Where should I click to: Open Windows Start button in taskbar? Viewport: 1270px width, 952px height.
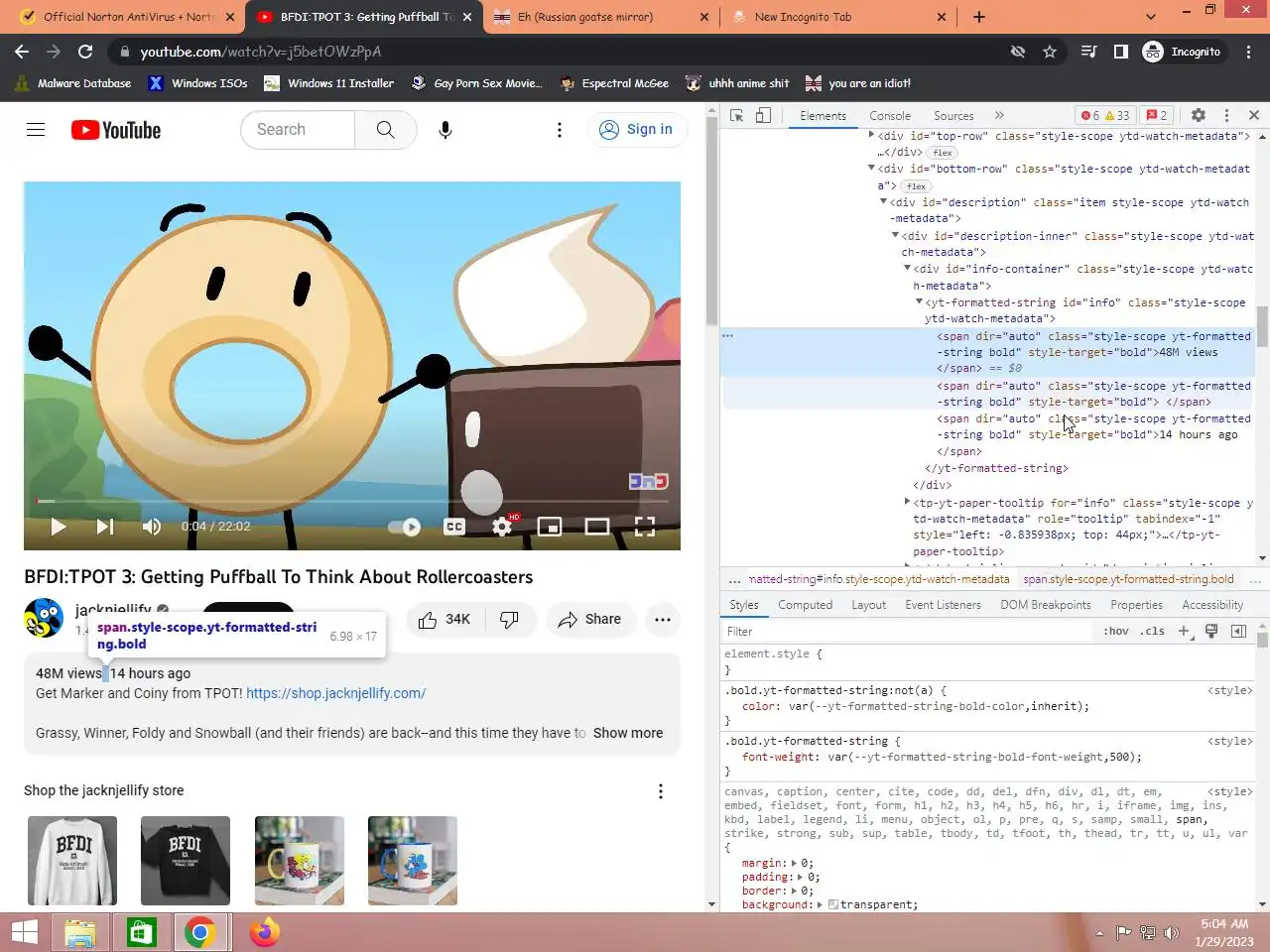(24, 932)
